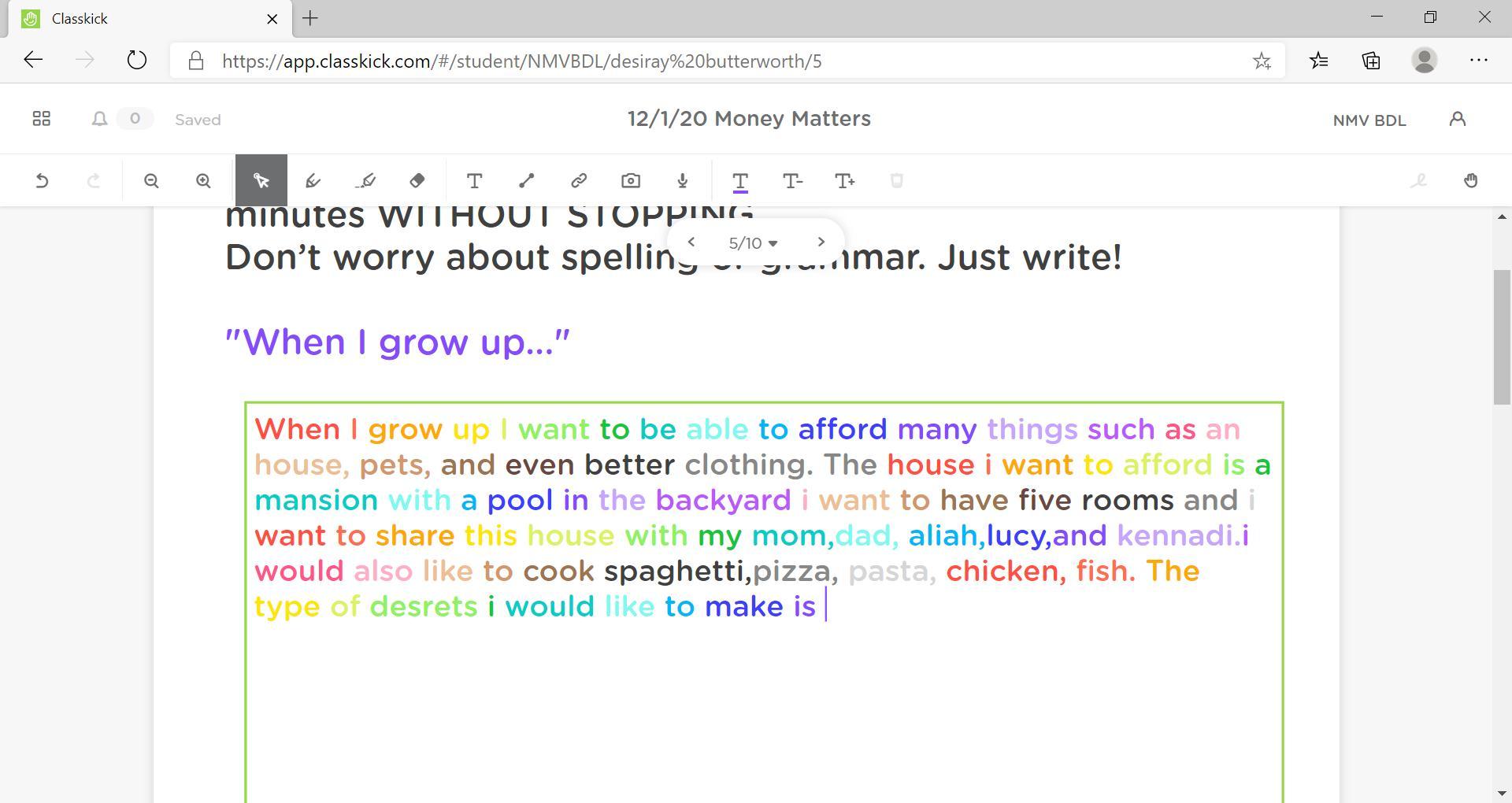The image size is (1512, 803).
Task: Open the 5/10 slide dropdown
Action: [x=754, y=243]
